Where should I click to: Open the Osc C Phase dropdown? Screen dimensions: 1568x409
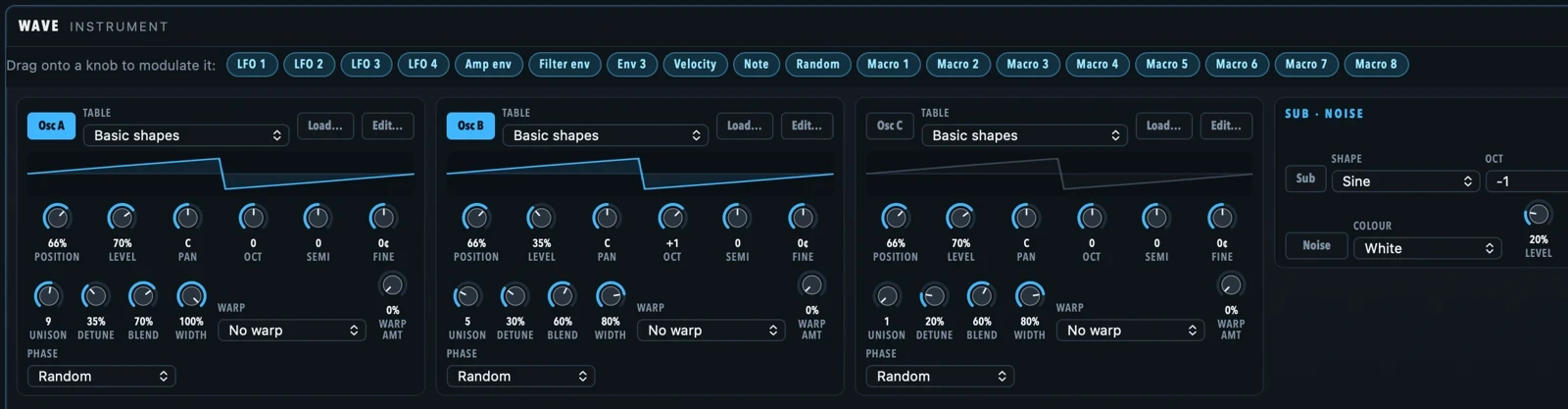tap(940, 377)
